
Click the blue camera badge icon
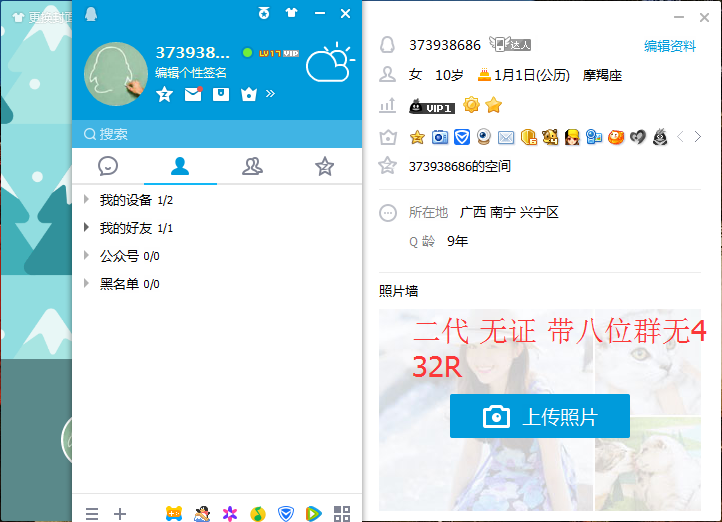pyautogui.click(x=440, y=137)
